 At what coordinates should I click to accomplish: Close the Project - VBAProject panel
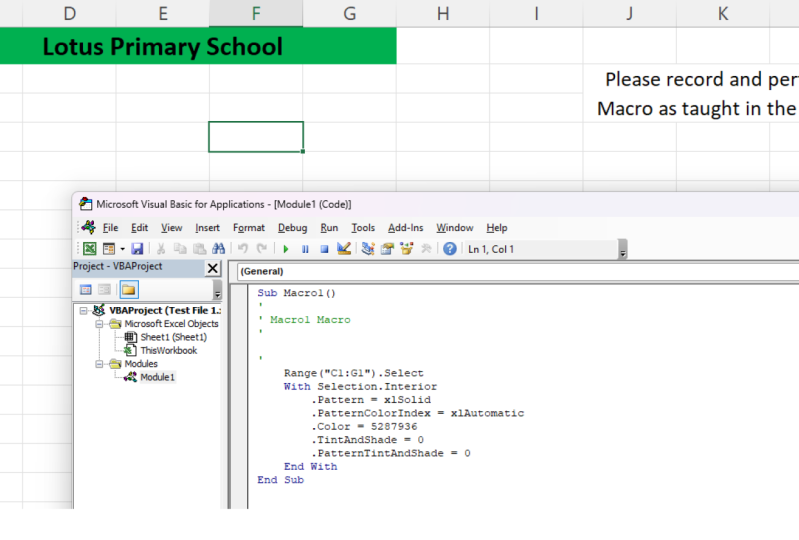212,268
